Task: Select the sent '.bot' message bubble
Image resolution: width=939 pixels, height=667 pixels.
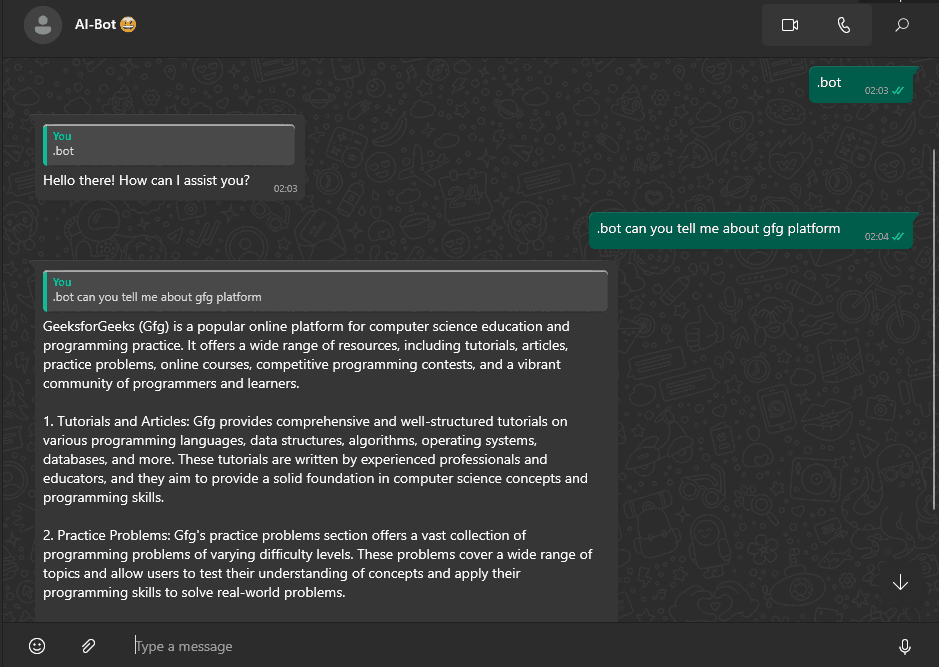Action: pyautogui.click(x=861, y=84)
